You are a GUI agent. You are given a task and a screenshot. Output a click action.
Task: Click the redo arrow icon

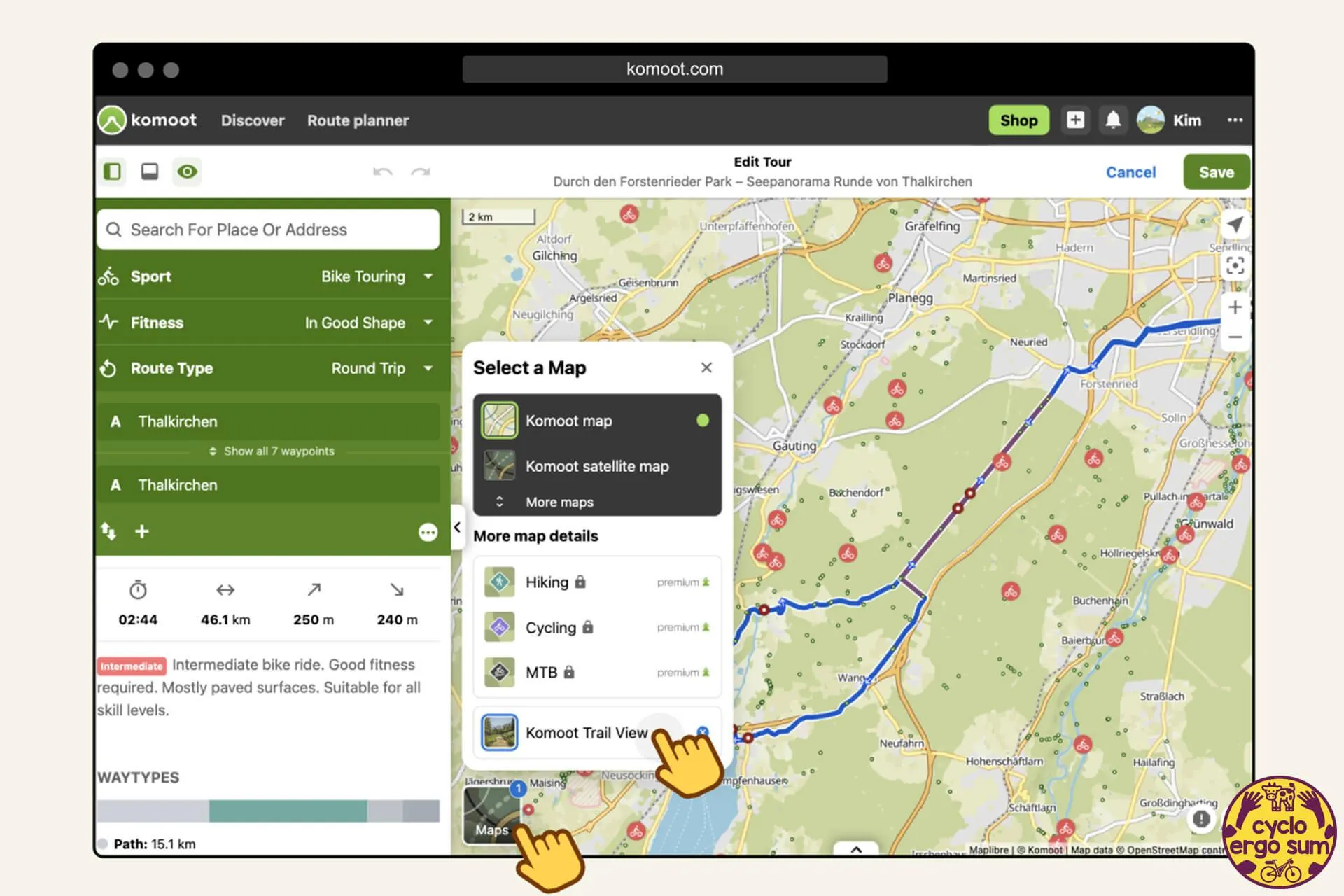[x=420, y=171]
